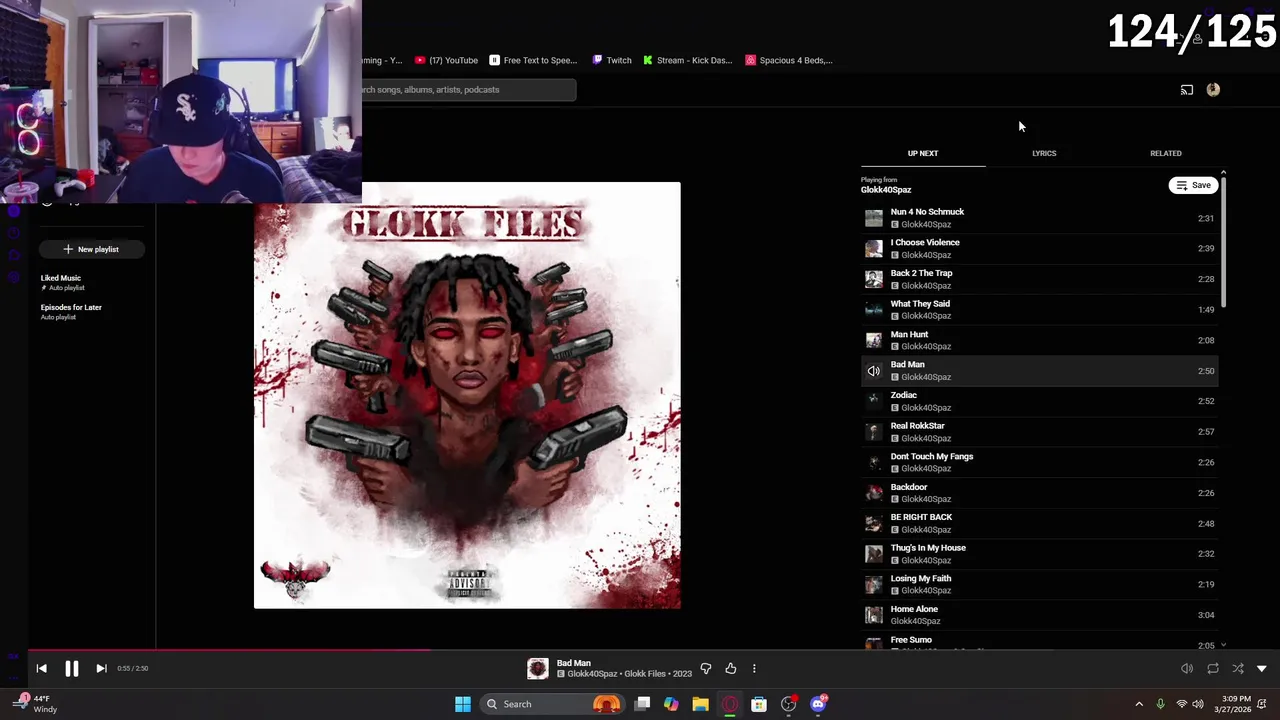Select the Thug's In My House thumbnail
This screenshot has width=1280, height=720.
874,554
